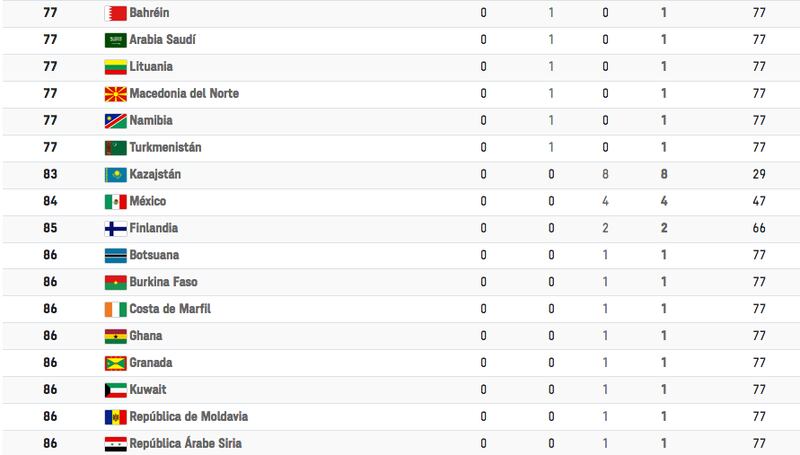The height and width of the screenshot is (455, 800).
Task: Click Kazajstán's total medals value 8
Action: pyautogui.click(x=664, y=174)
